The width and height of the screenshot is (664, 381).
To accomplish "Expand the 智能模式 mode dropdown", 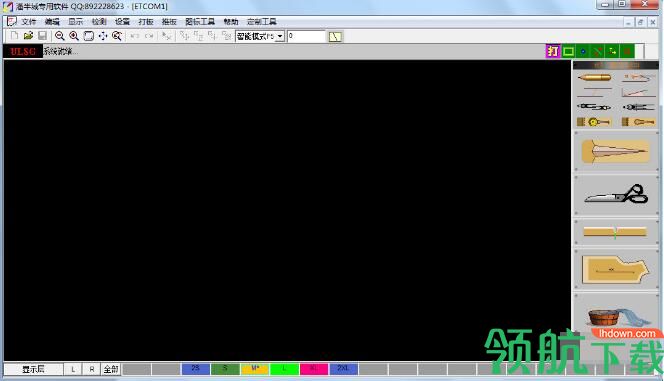I will coord(280,36).
